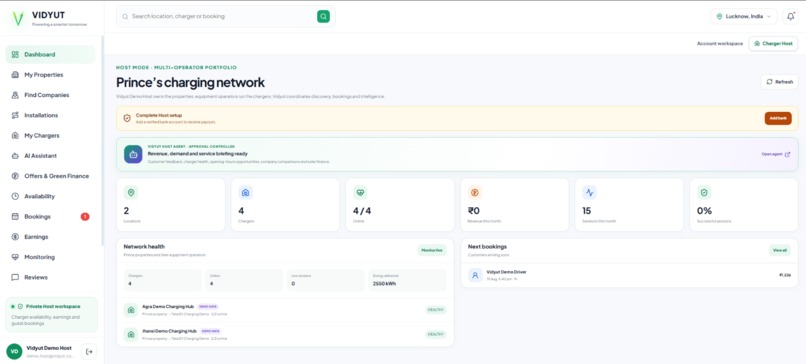The width and height of the screenshot is (806, 364).
Task: Open notifications via the bell icon
Action: (790, 16)
